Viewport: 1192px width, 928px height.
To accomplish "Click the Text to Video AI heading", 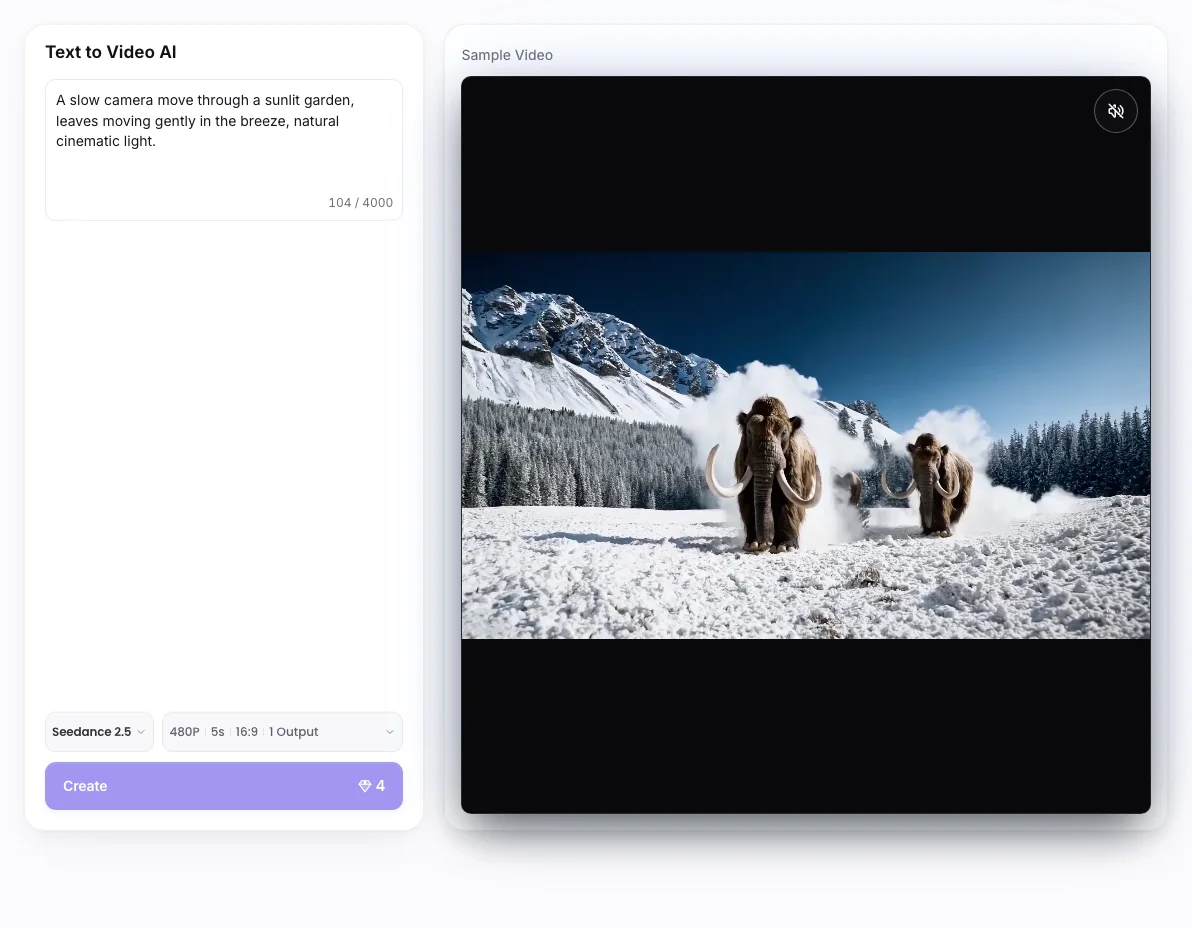I will [x=111, y=52].
